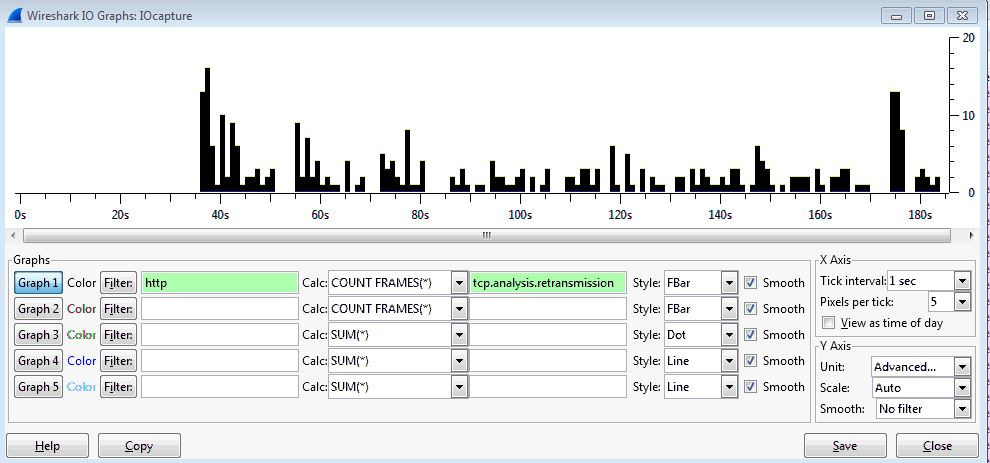Click the Help button
The width and height of the screenshot is (990, 463).
coord(47,446)
